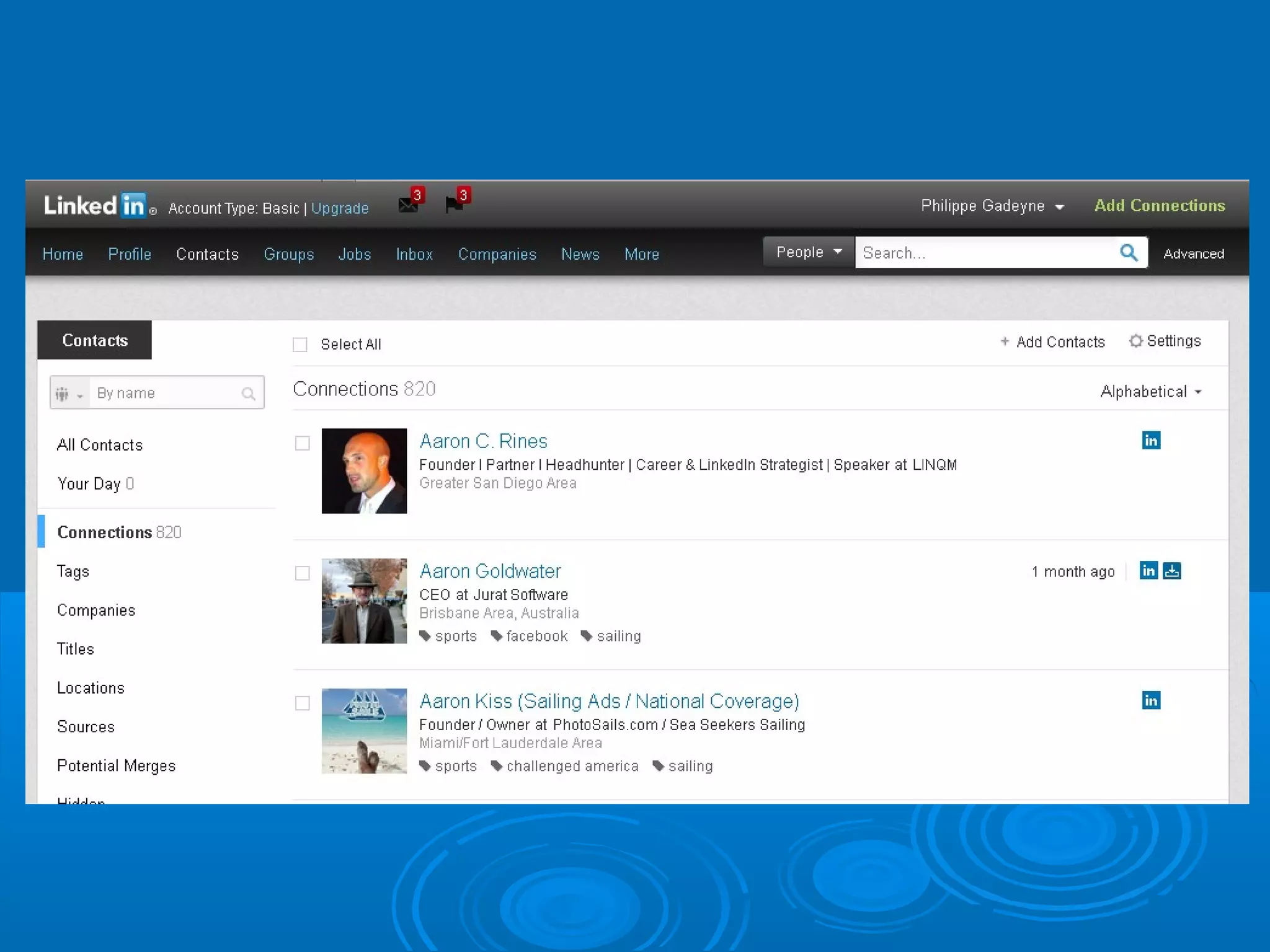Click LinkedIn icon next to Aaron C. Rines
The width and height of the screenshot is (1270, 952).
pos(1151,440)
